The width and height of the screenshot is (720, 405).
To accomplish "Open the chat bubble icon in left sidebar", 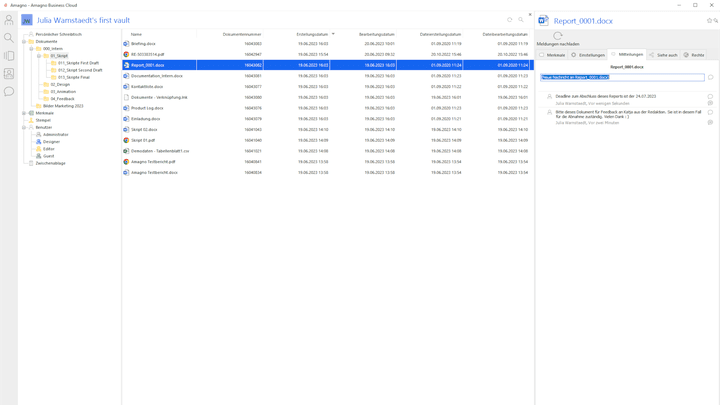I will tap(9, 92).
